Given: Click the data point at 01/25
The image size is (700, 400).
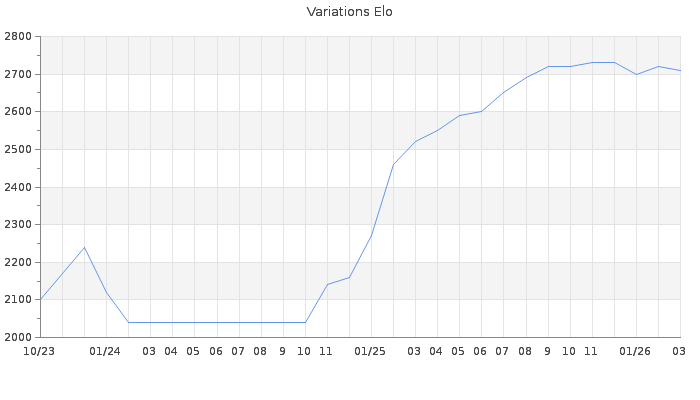Looking at the screenshot, I should coord(371,236).
